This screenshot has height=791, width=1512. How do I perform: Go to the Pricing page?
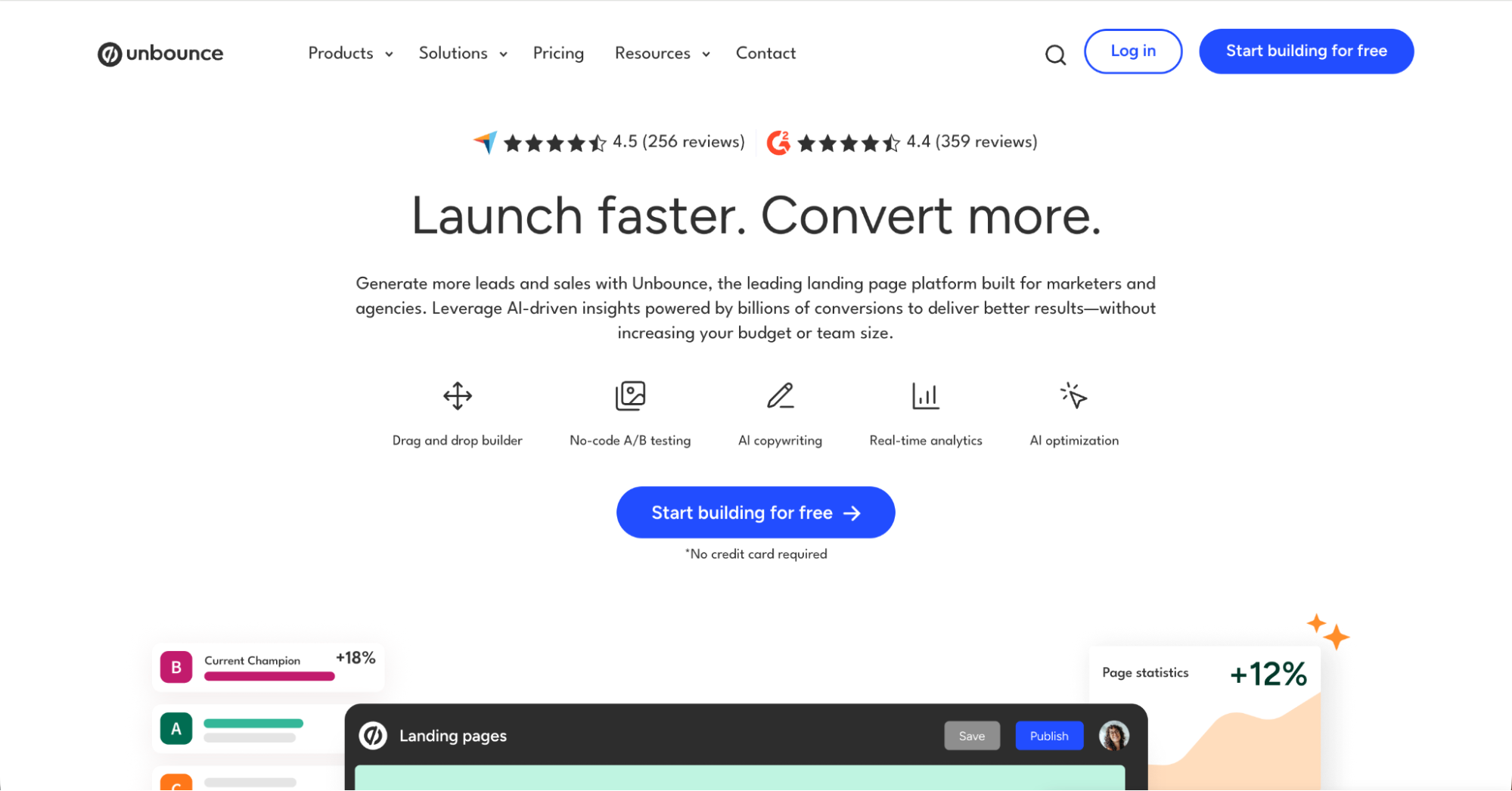(x=558, y=53)
